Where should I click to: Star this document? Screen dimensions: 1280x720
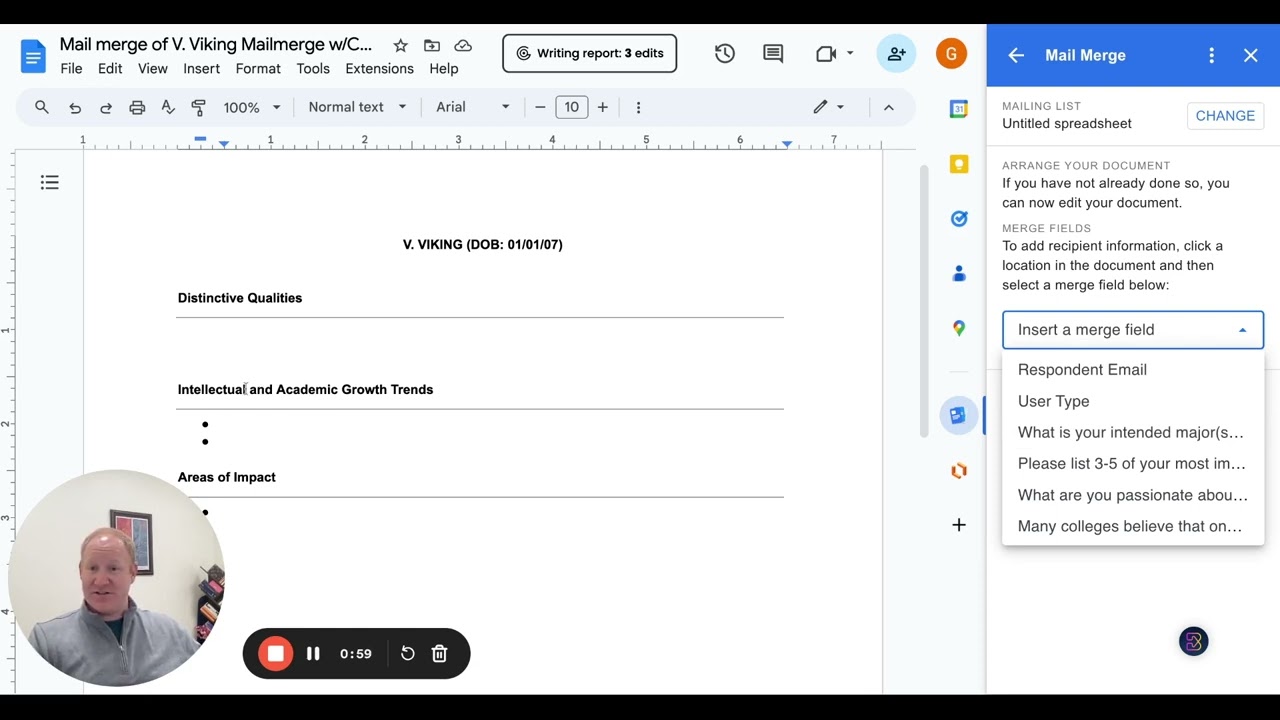click(400, 45)
